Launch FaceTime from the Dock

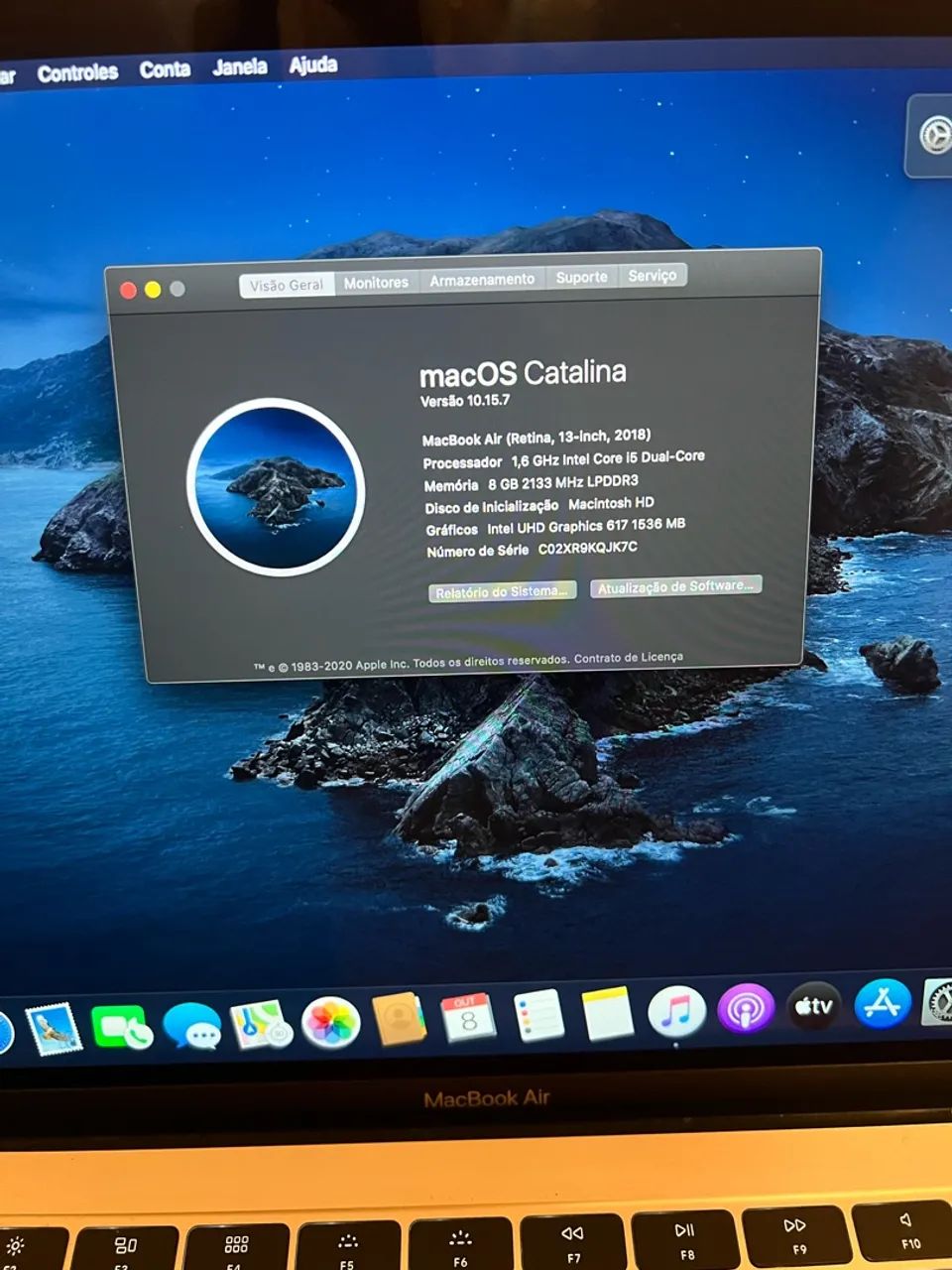click(x=121, y=1027)
